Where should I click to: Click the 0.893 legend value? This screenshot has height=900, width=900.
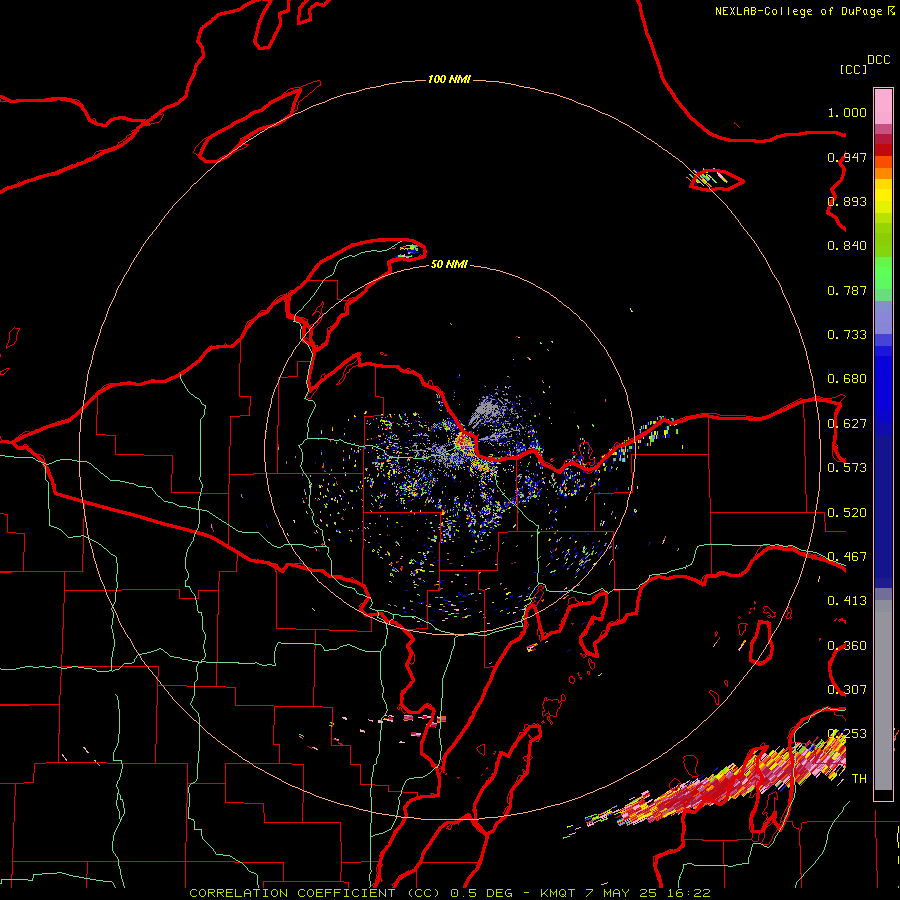847,201
